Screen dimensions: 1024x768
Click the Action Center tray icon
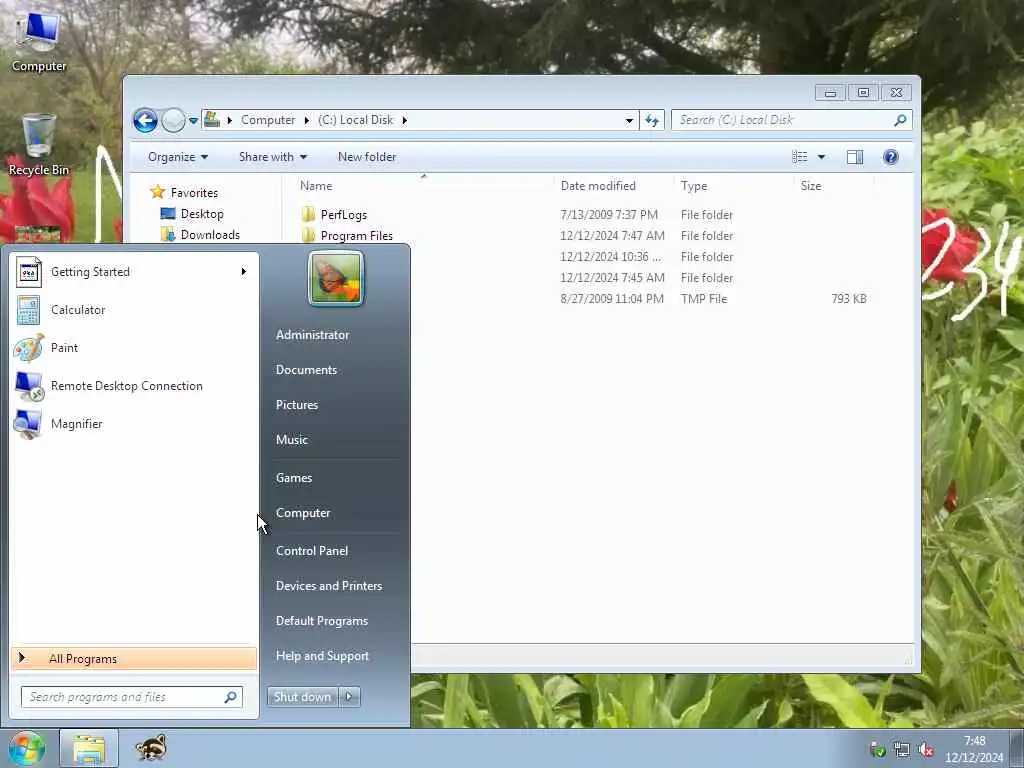tap(878, 750)
